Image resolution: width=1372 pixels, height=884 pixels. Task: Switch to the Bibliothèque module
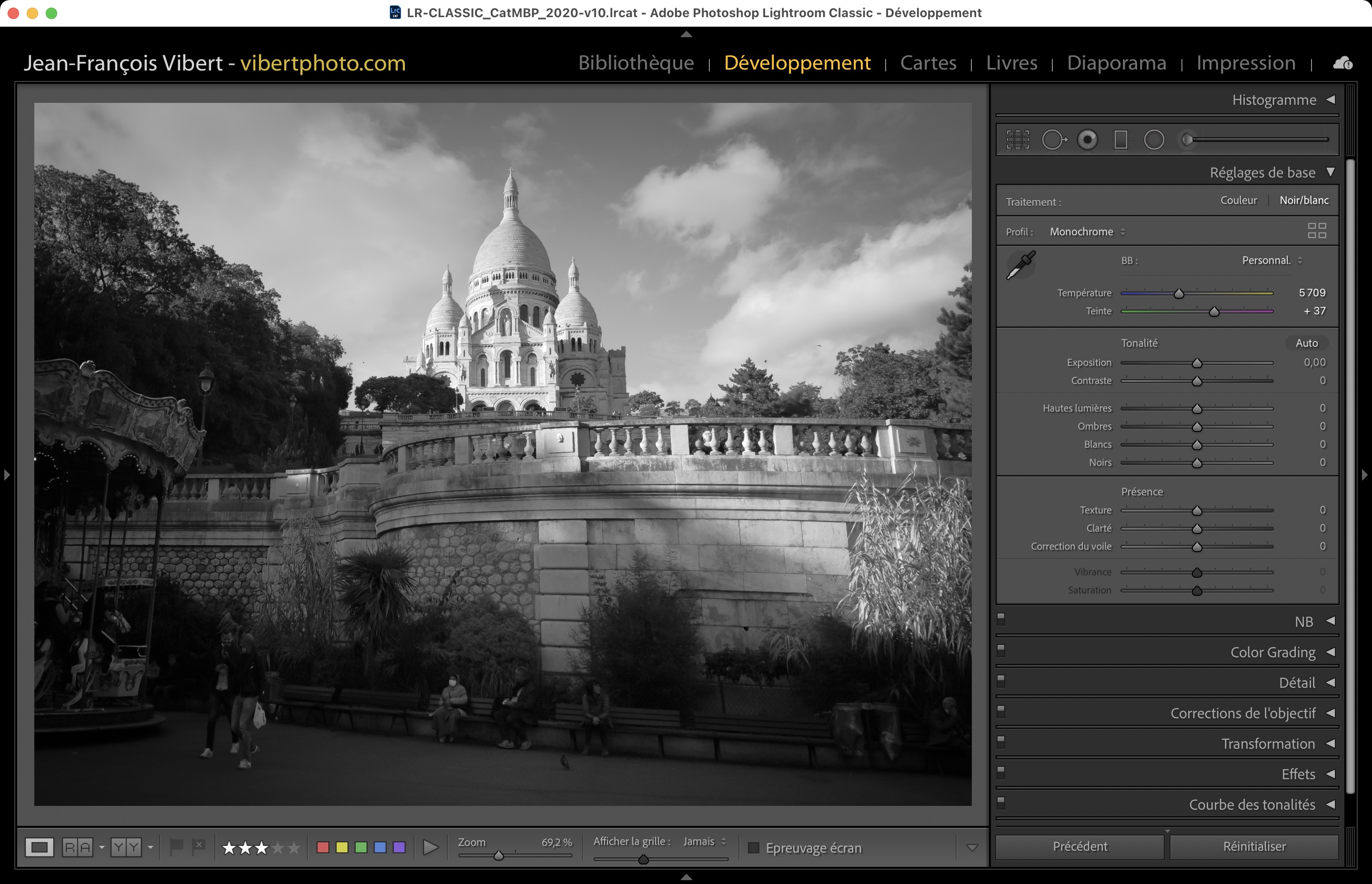pos(636,62)
